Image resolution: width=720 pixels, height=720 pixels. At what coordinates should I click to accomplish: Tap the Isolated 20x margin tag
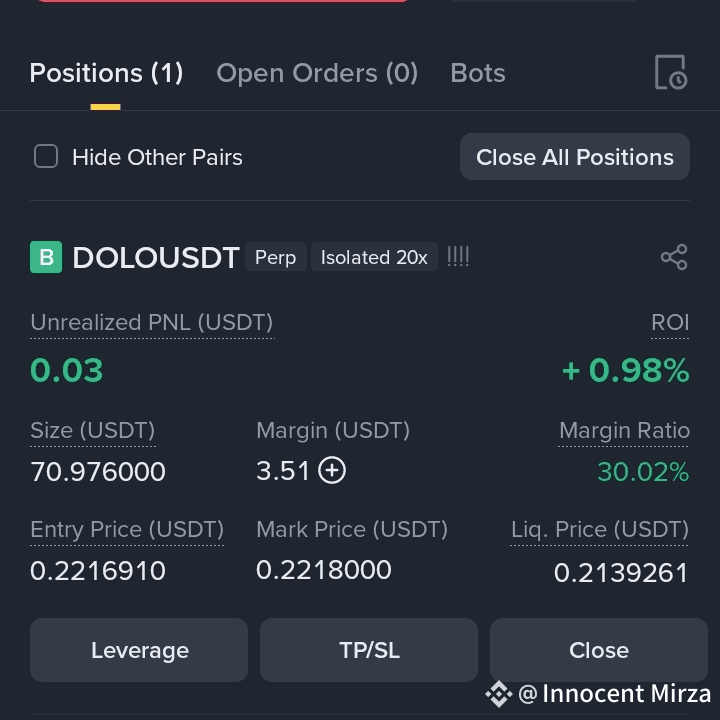coord(374,257)
